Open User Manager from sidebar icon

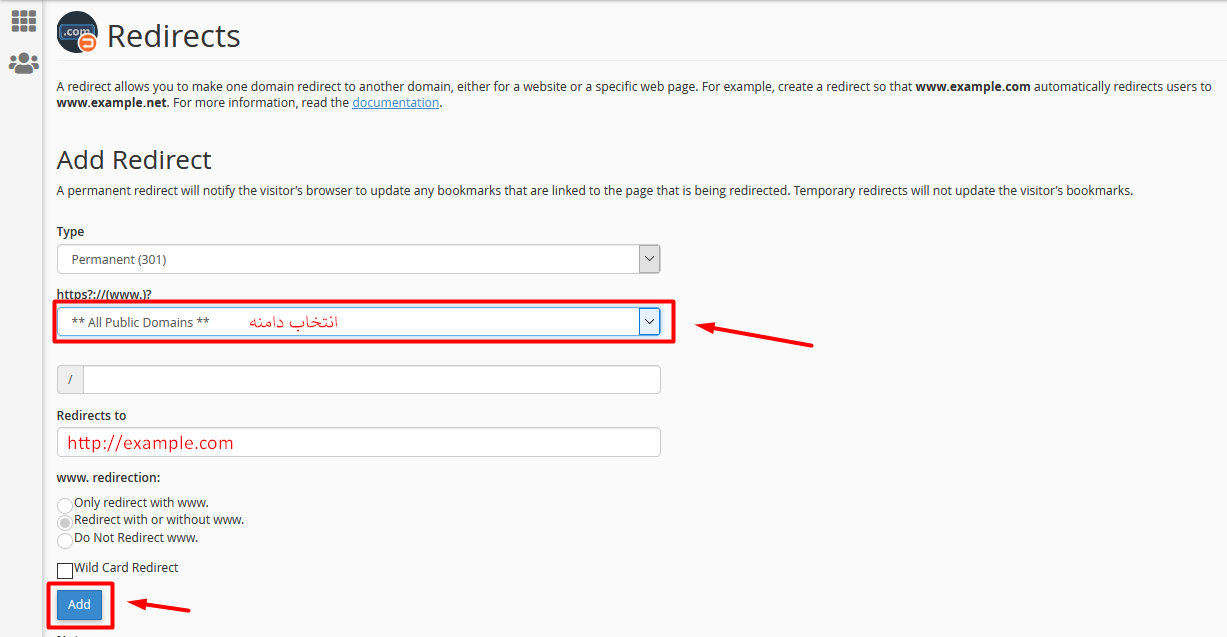click(23, 64)
